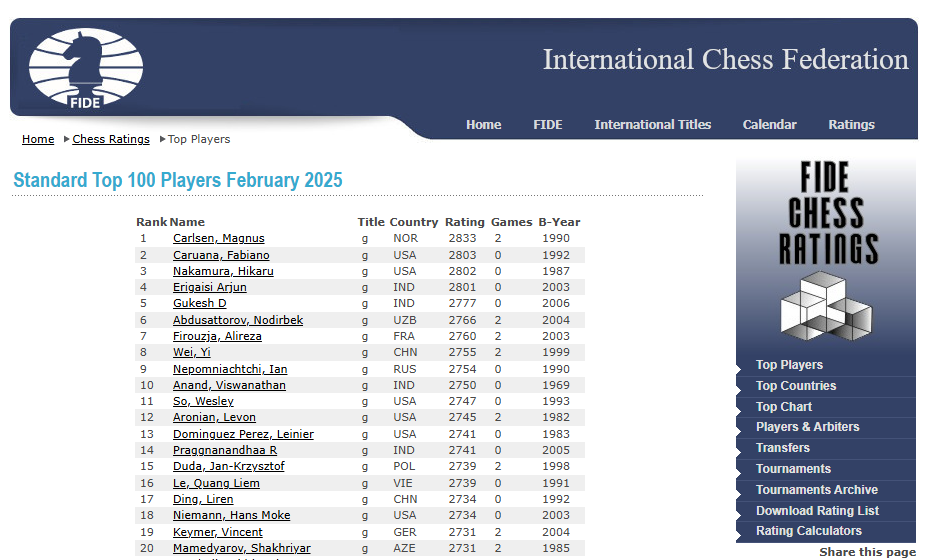Go to the Home breadcrumb link
The width and height of the screenshot is (927, 560).
click(x=38, y=140)
